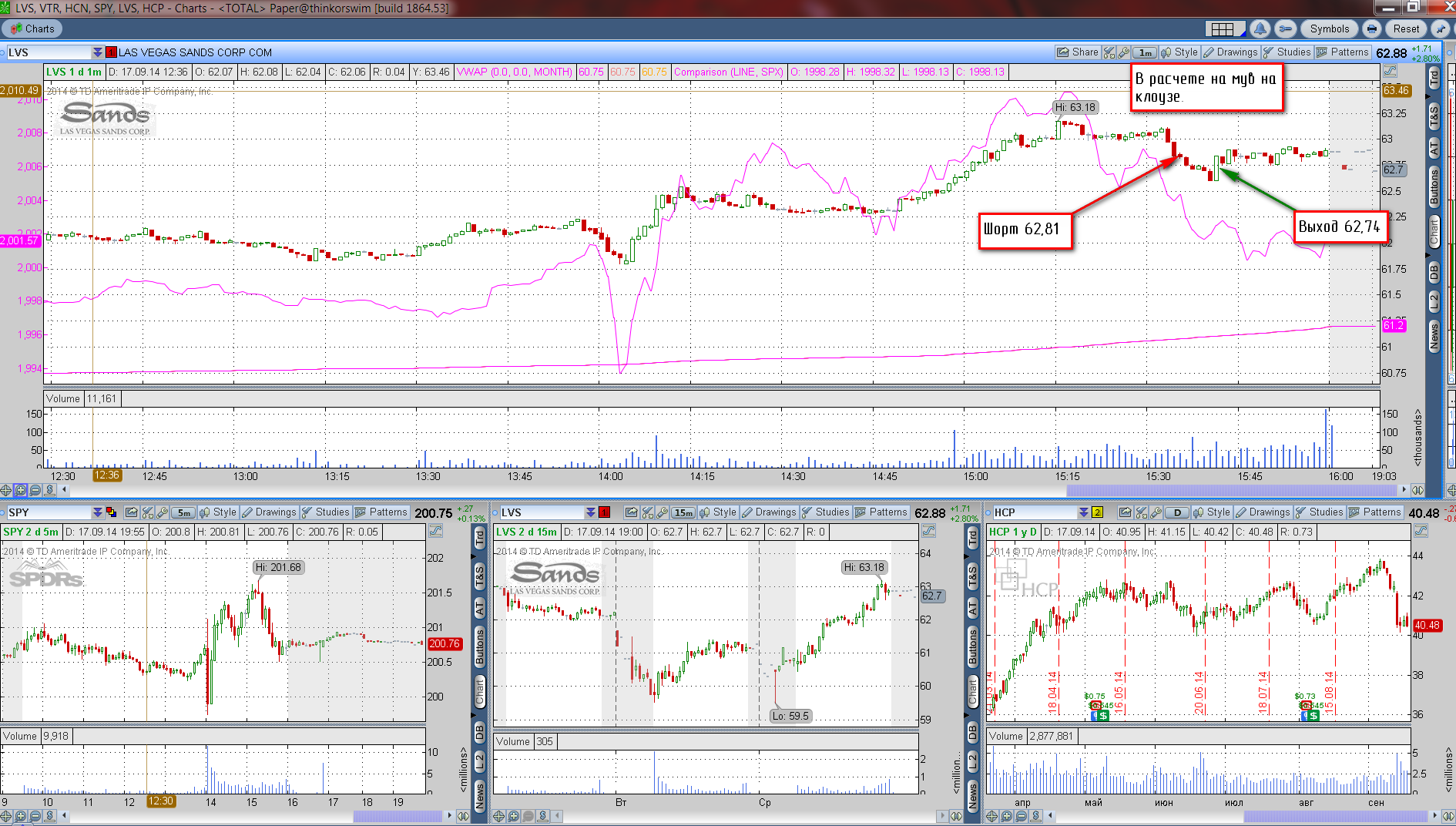The width and height of the screenshot is (1456, 826).
Task: Toggle chart mode icon at the top right of the main LVS chart
Action: coord(1390,72)
